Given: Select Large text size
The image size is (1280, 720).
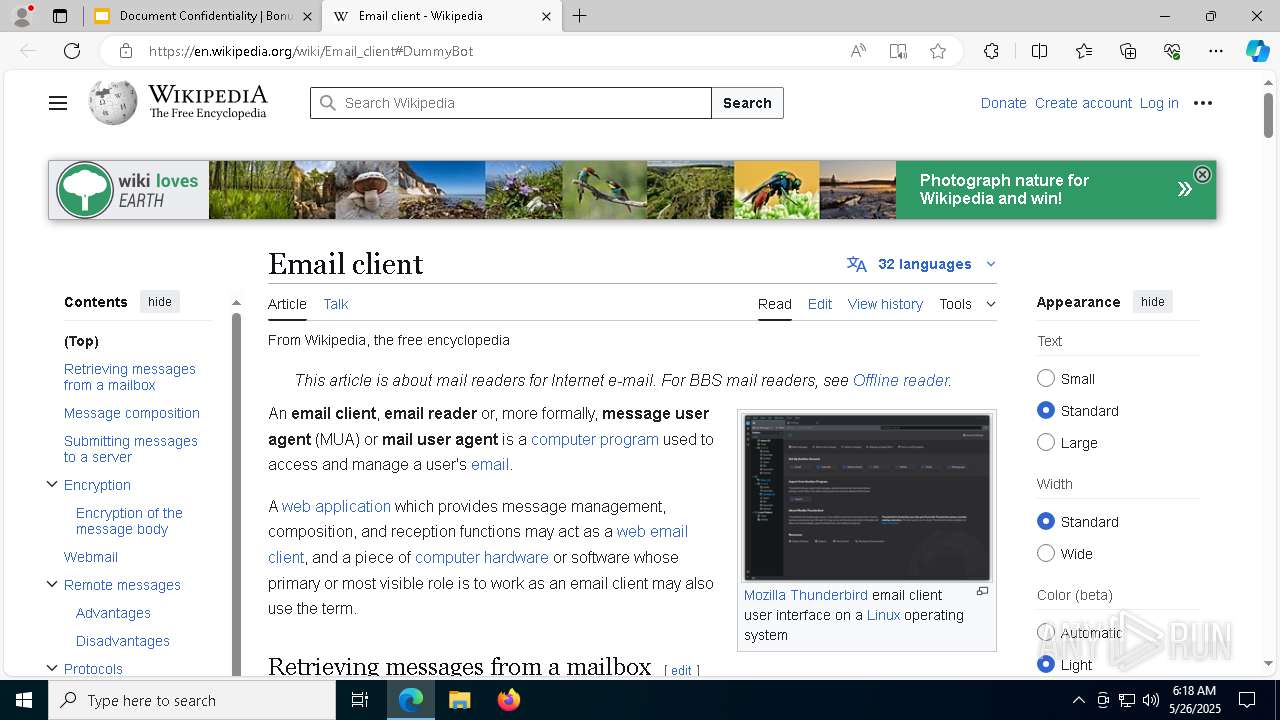Looking at the screenshot, I should (1046, 442).
